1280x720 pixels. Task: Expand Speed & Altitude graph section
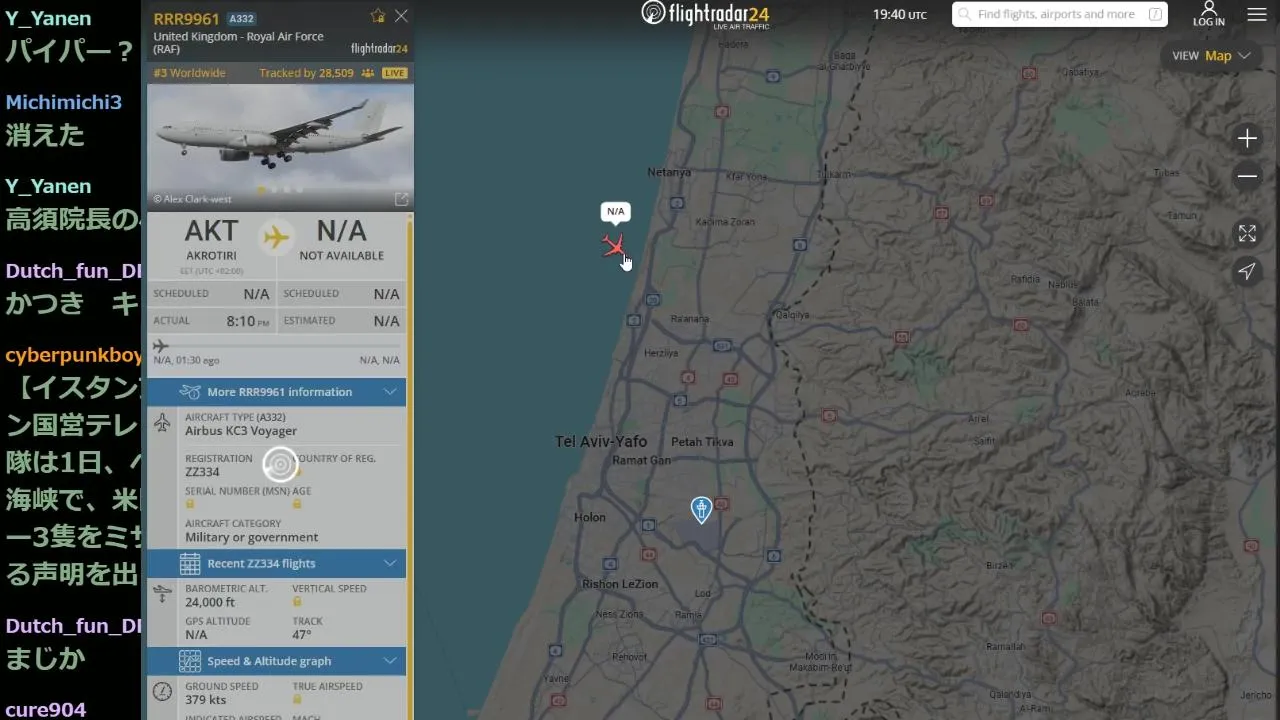[277, 661]
